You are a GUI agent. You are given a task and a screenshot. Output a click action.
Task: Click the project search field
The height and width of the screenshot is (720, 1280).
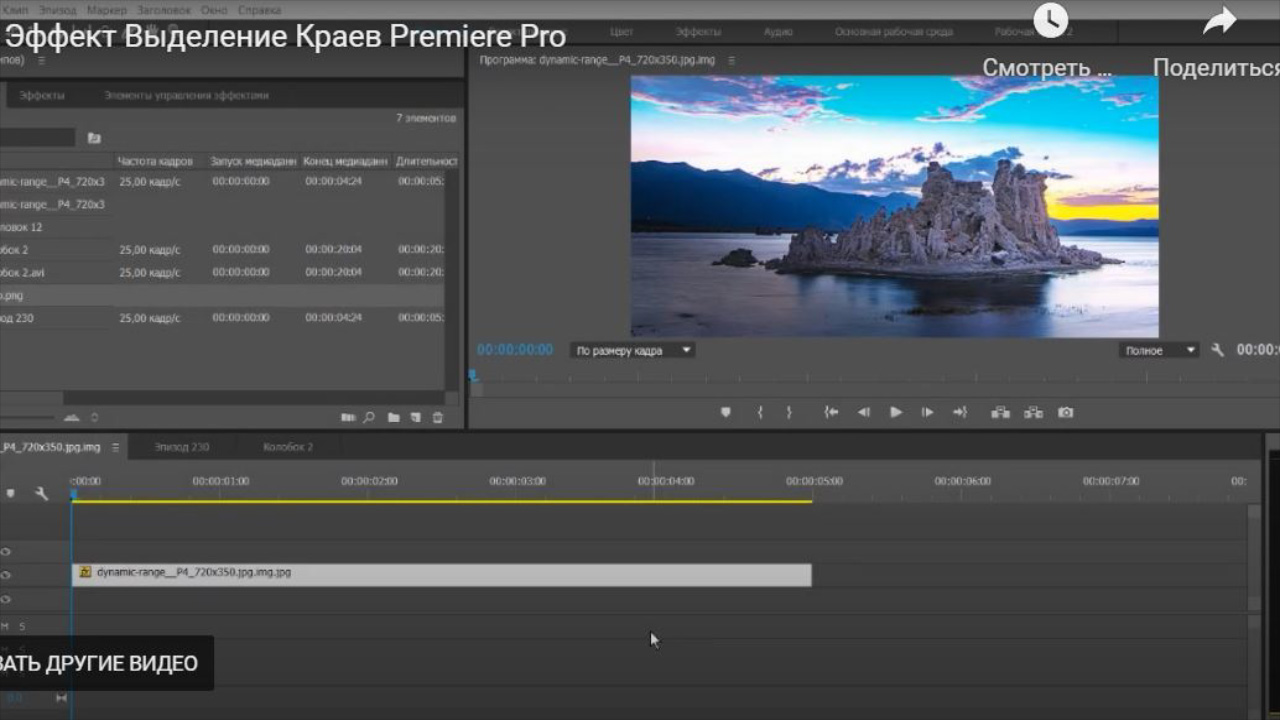[37, 137]
